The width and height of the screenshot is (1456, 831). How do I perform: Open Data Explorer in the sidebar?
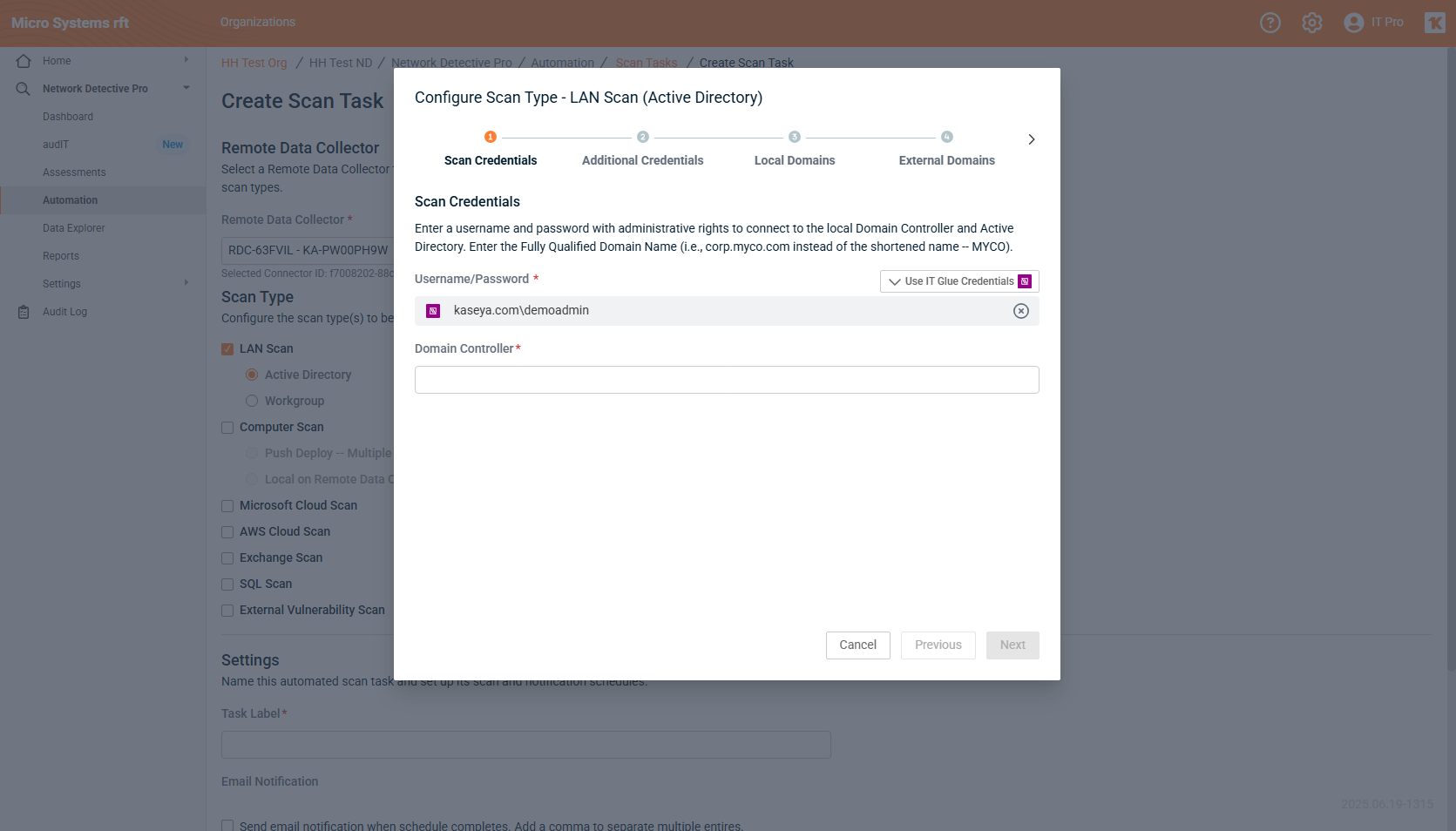(74, 228)
